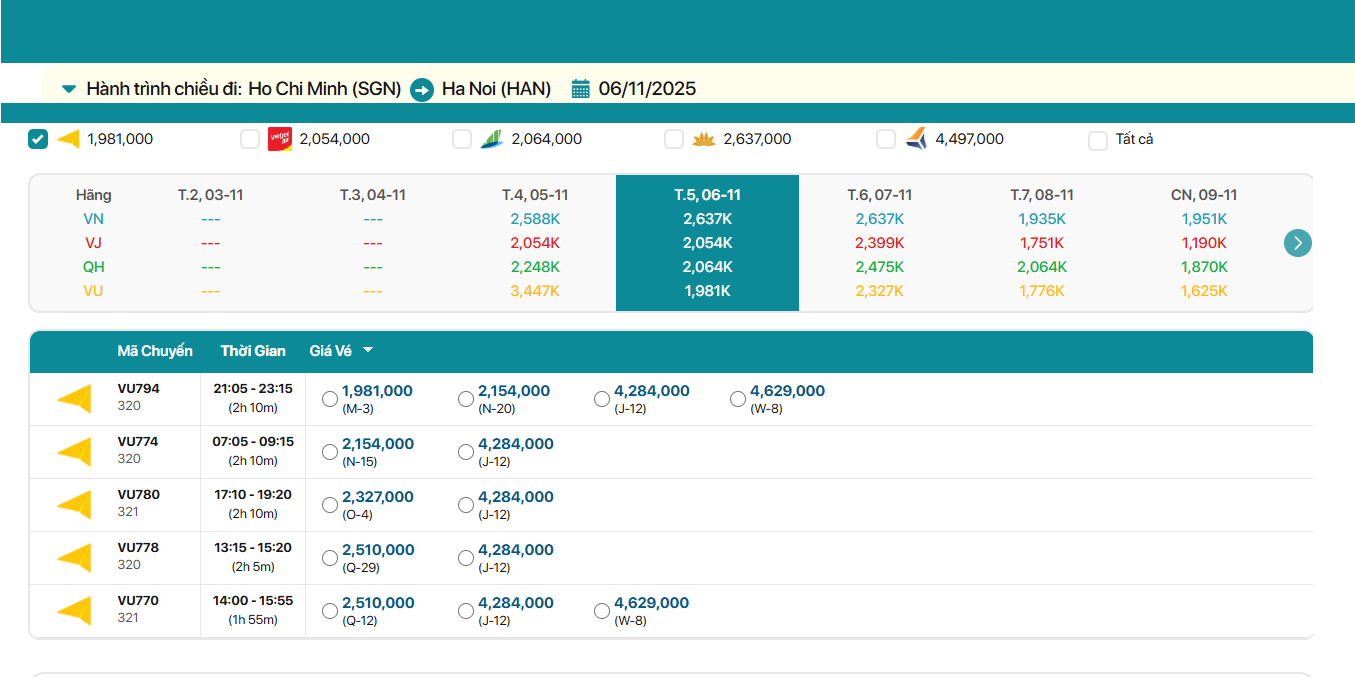
Task: Switch to date T.6, 07-11
Action: point(879,195)
